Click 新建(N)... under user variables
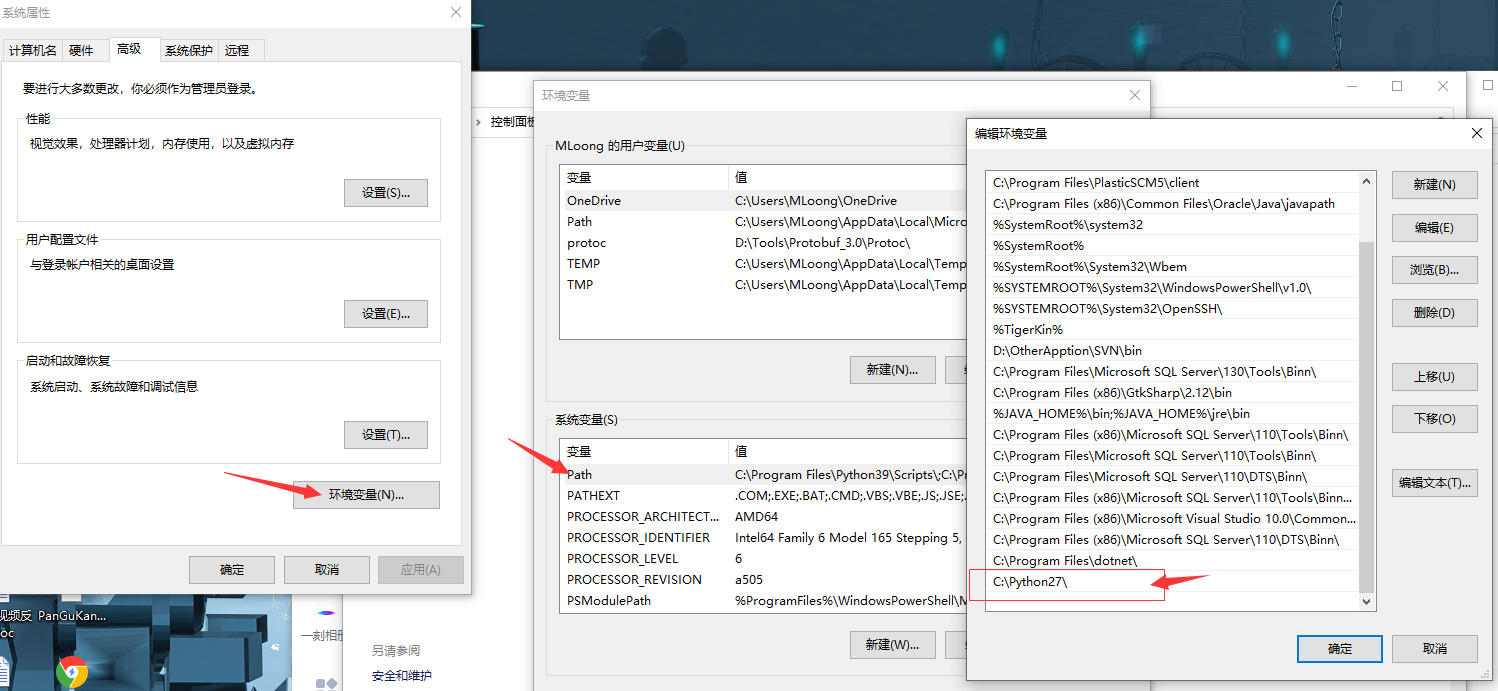Image resolution: width=1498 pixels, height=691 pixels. [x=892, y=369]
